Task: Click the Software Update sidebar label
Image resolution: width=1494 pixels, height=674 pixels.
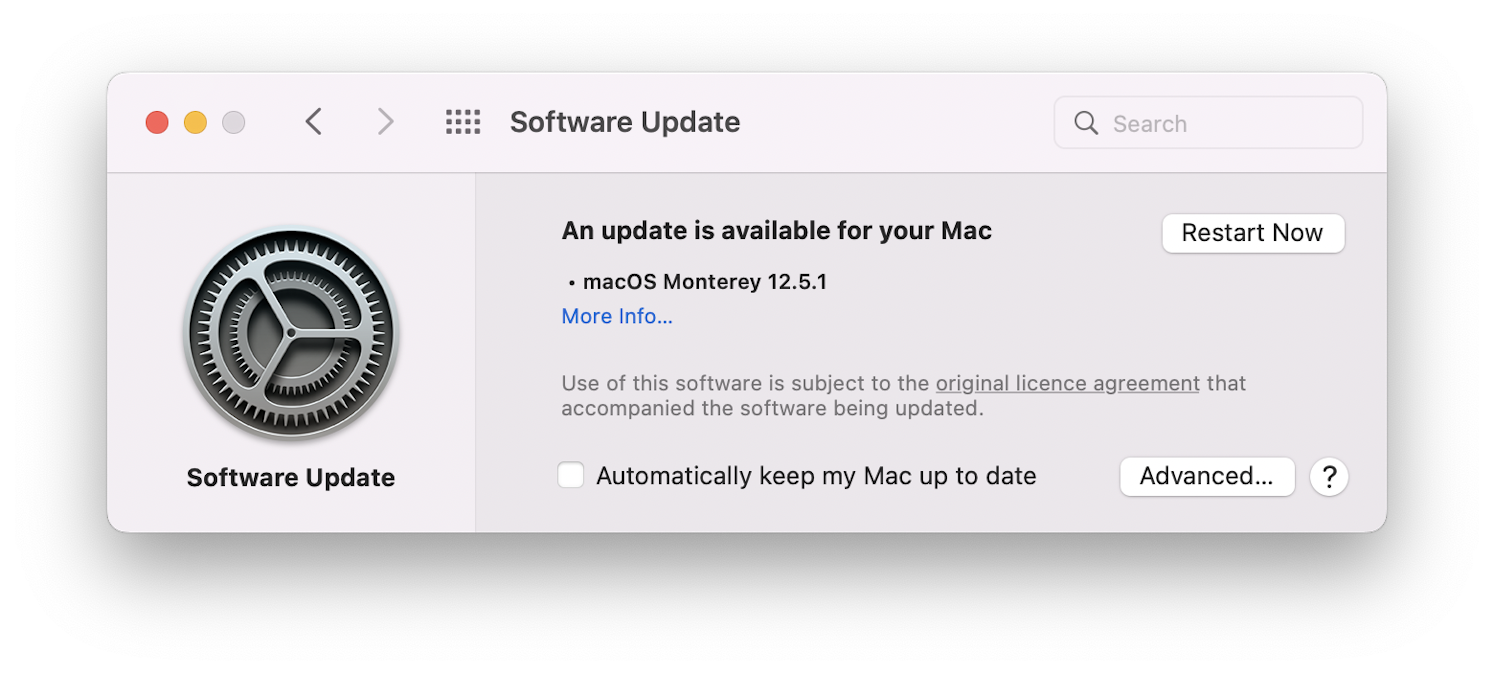Action: (x=291, y=477)
